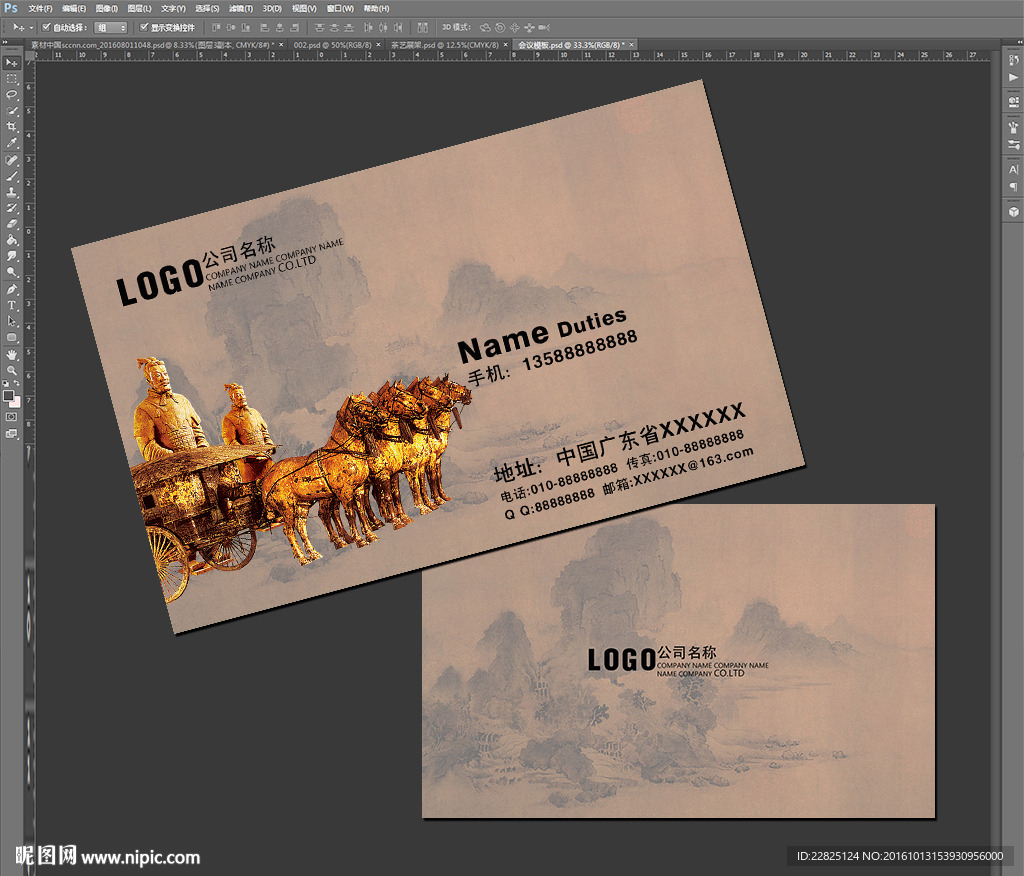Select the Smudge tool

(x=11, y=257)
